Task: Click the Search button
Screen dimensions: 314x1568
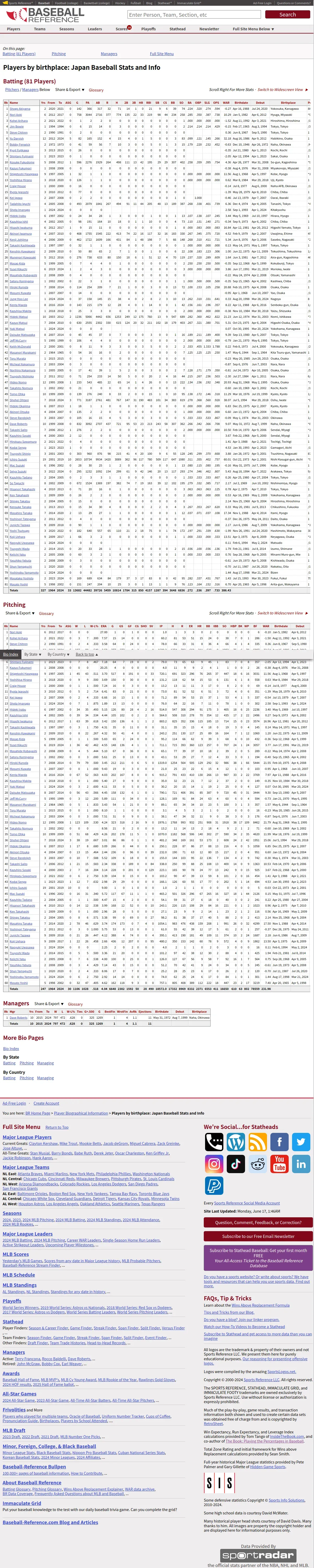Action: [x=288, y=15]
